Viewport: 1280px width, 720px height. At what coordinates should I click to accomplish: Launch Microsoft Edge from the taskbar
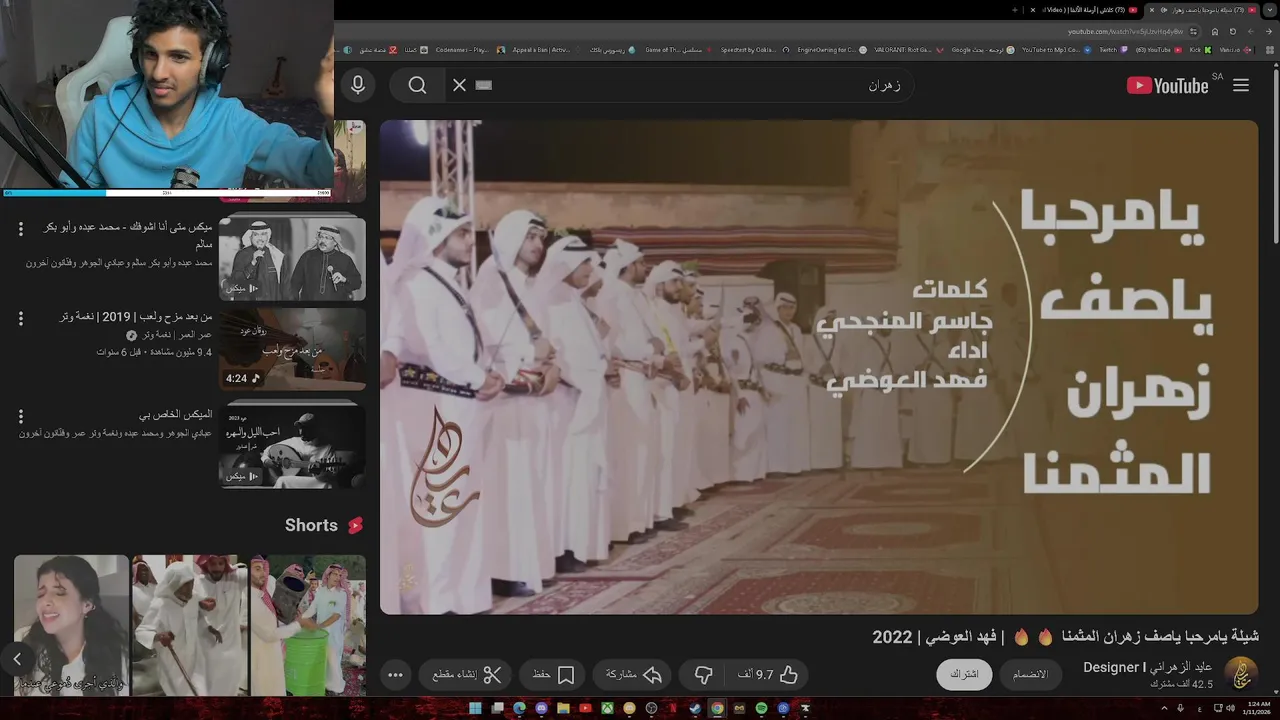(x=519, y=708)
